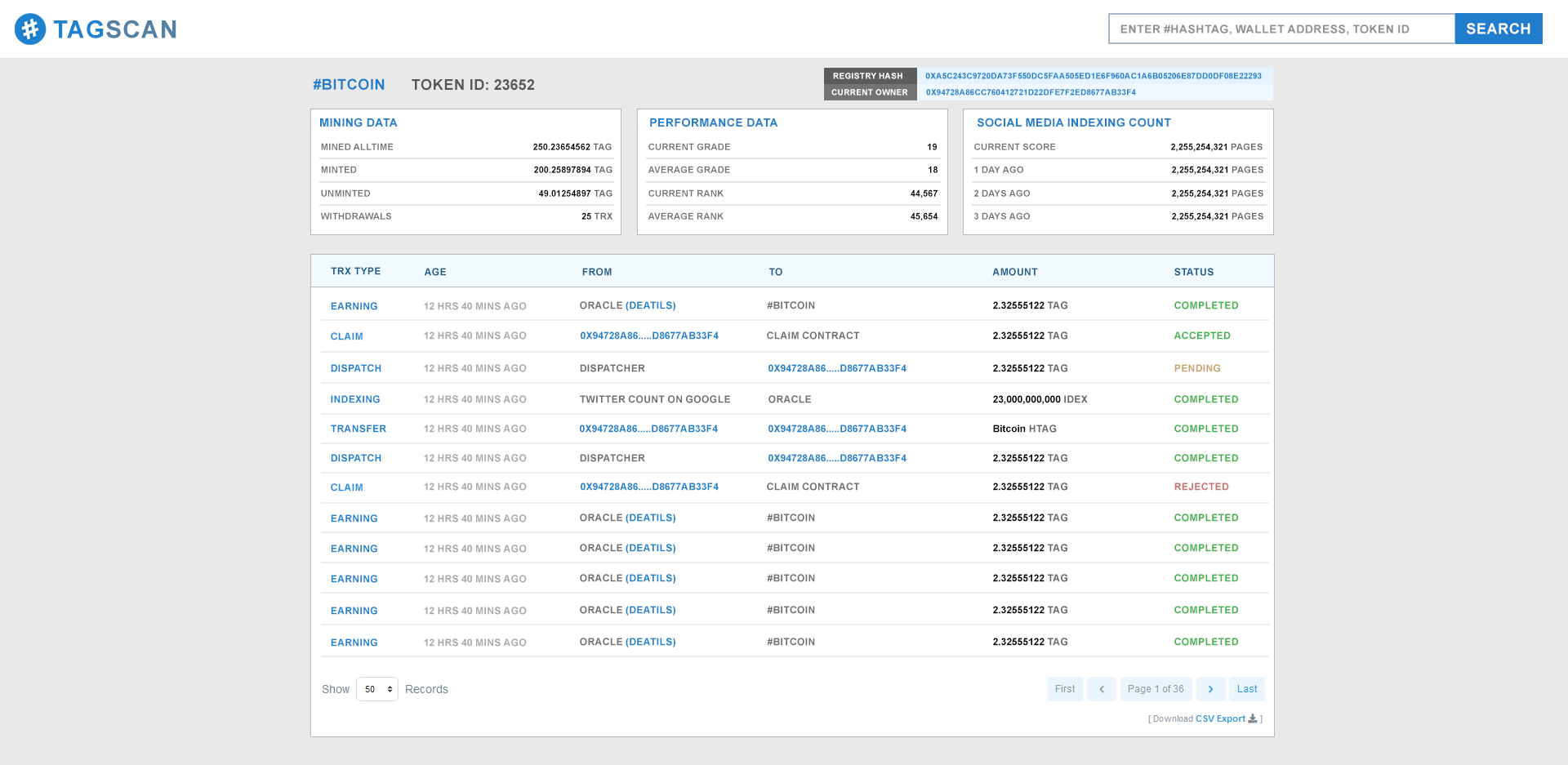Click the UNMINTED value 49.01254897 TAG

(576, 193)
